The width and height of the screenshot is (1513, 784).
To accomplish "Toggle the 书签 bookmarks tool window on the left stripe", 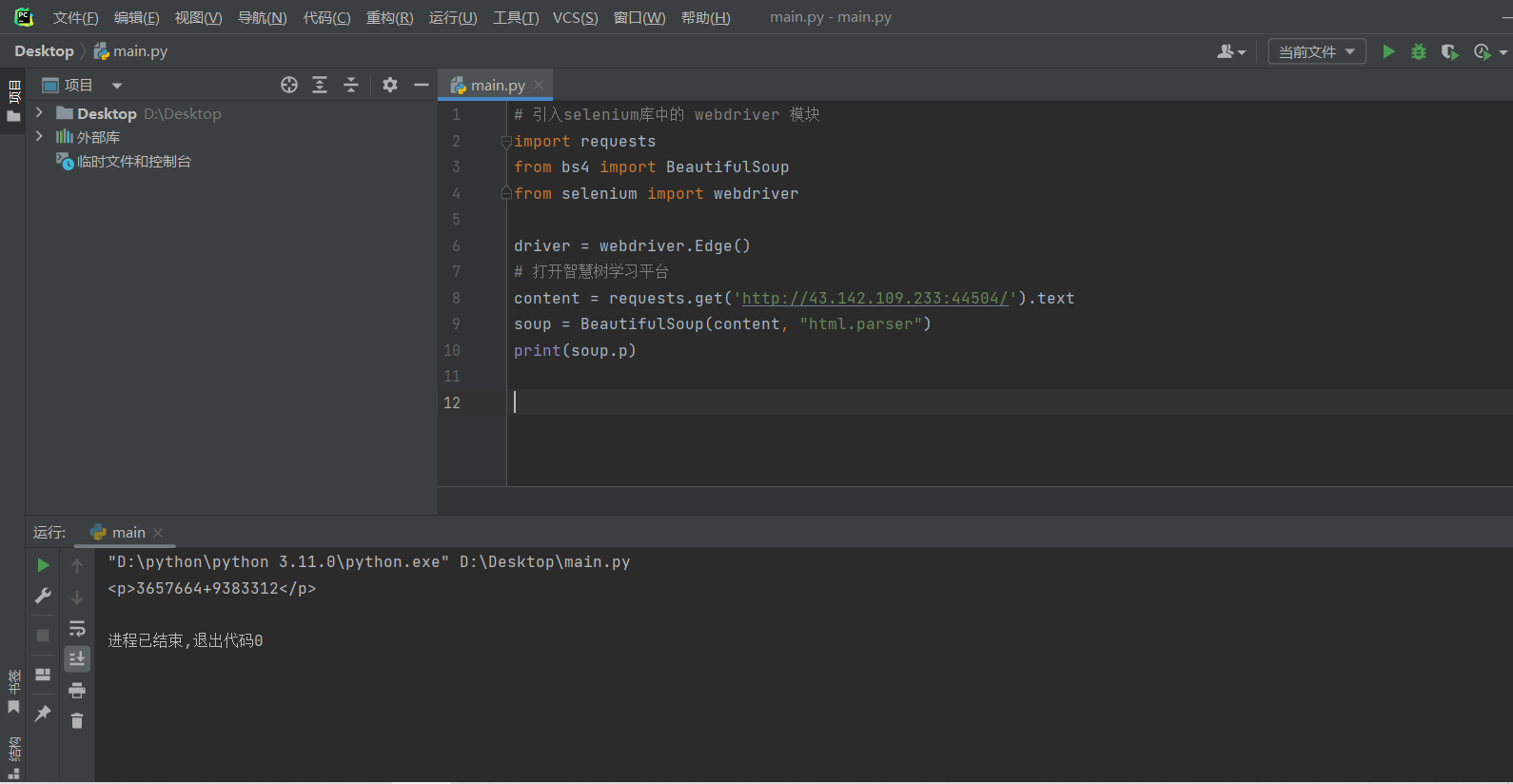I will point(13,692).
